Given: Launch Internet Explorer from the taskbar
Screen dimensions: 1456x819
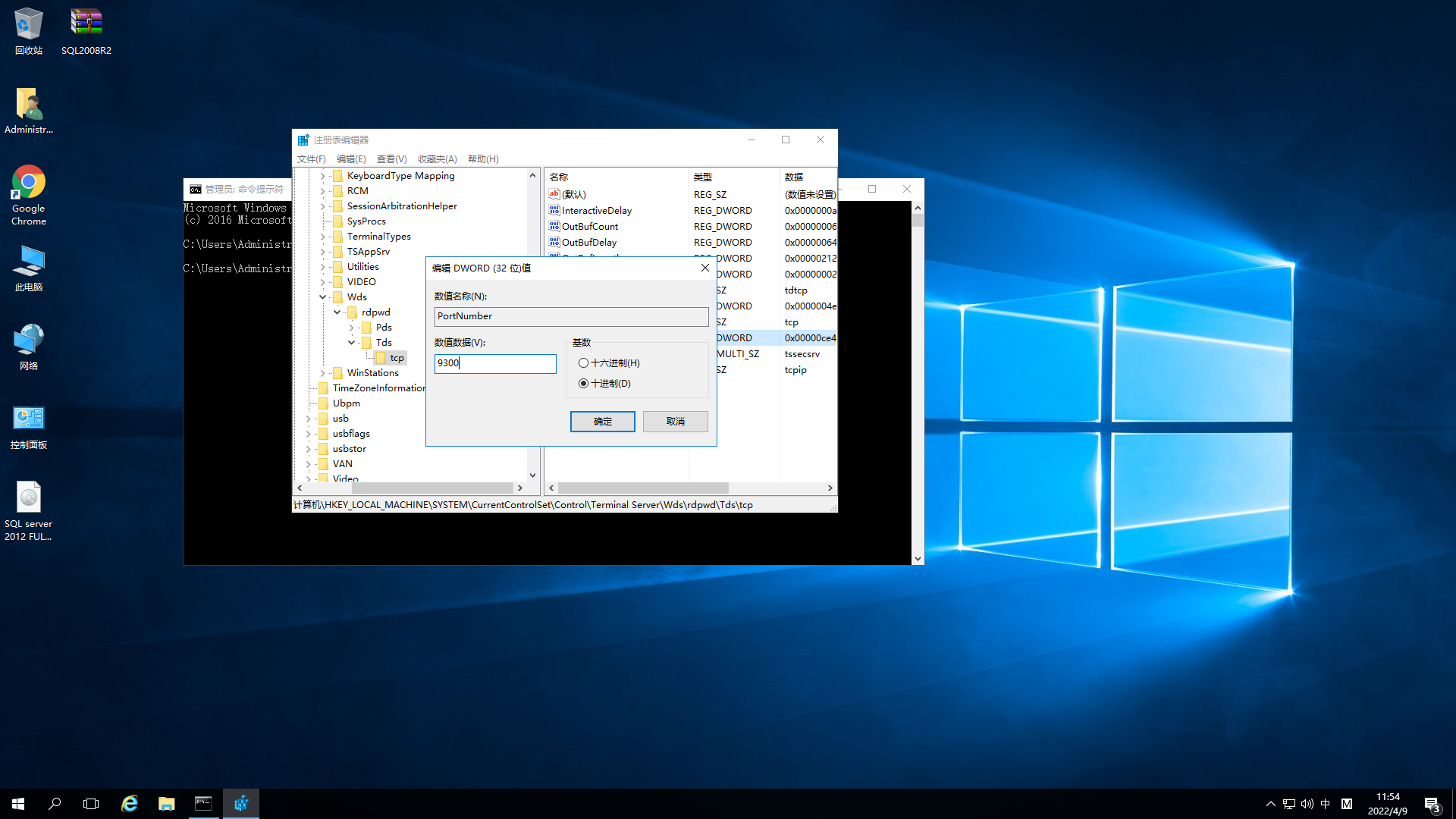Looking at the screenshot, I should (129, 803).
